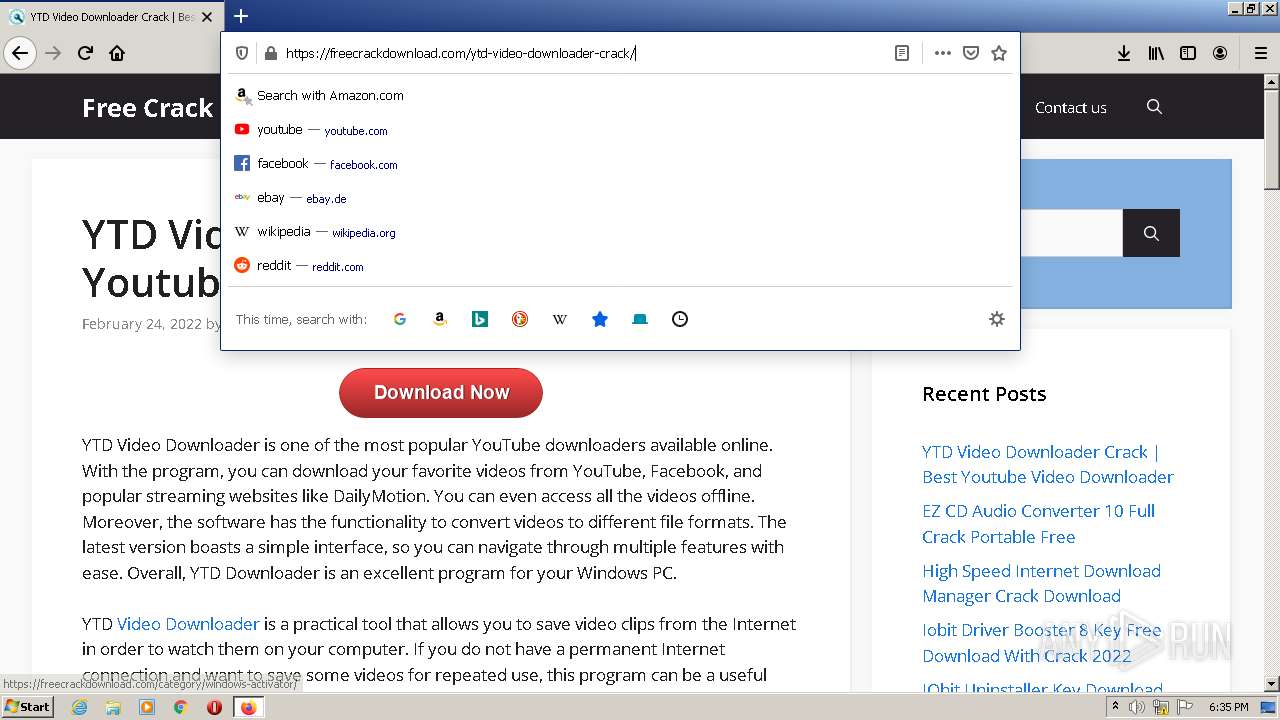Switch to Firefox taskbar button

click(x=248, y=707)
